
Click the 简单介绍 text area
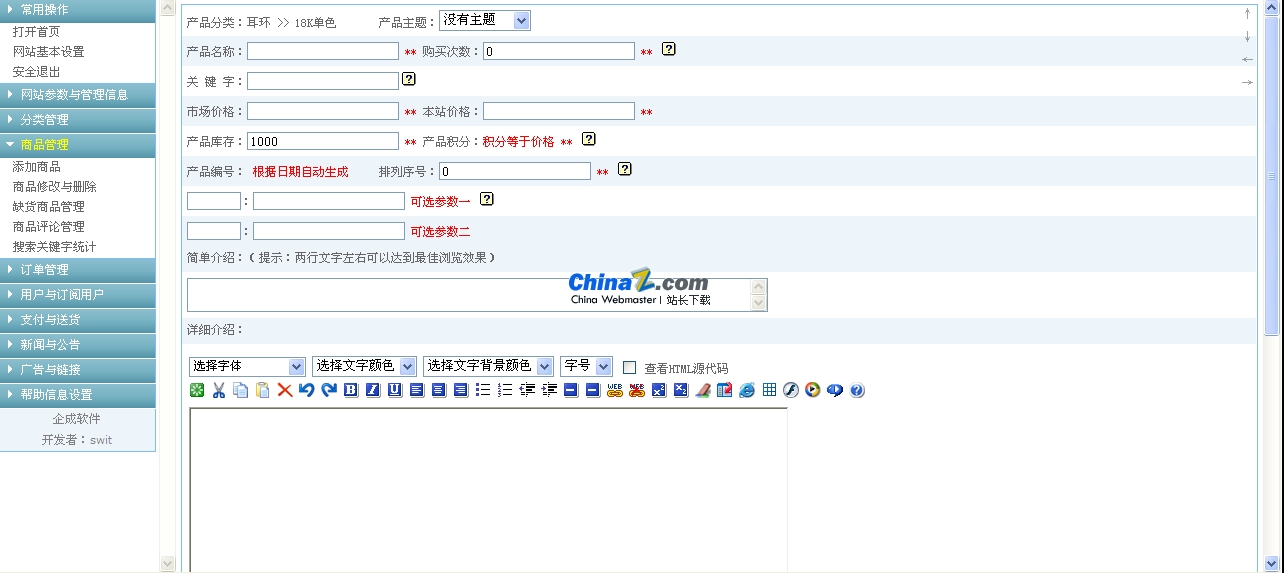pyautogui.click(x=477, y=295)
